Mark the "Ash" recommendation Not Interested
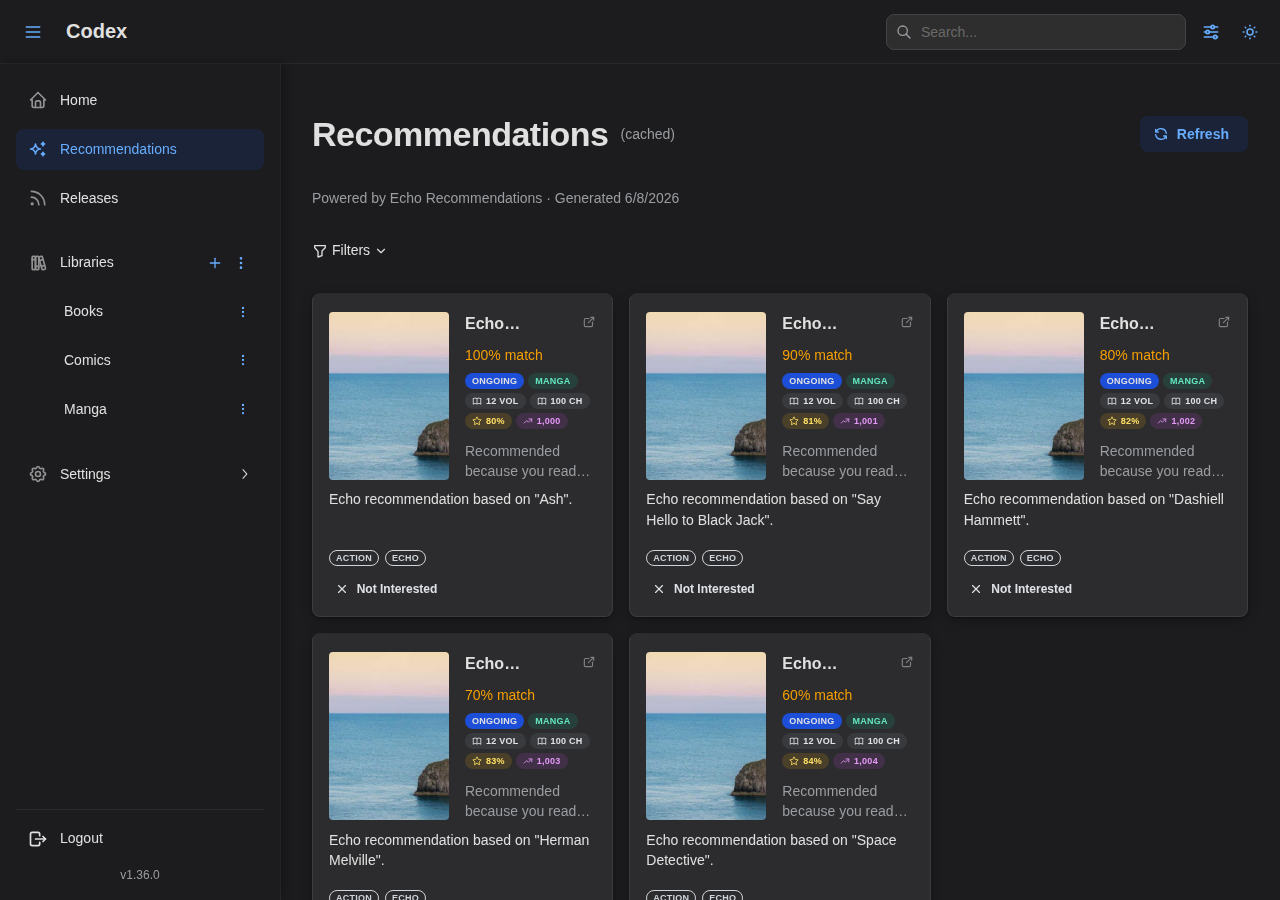This screenshot has height=900, width=1280. [x=387, y=589]
